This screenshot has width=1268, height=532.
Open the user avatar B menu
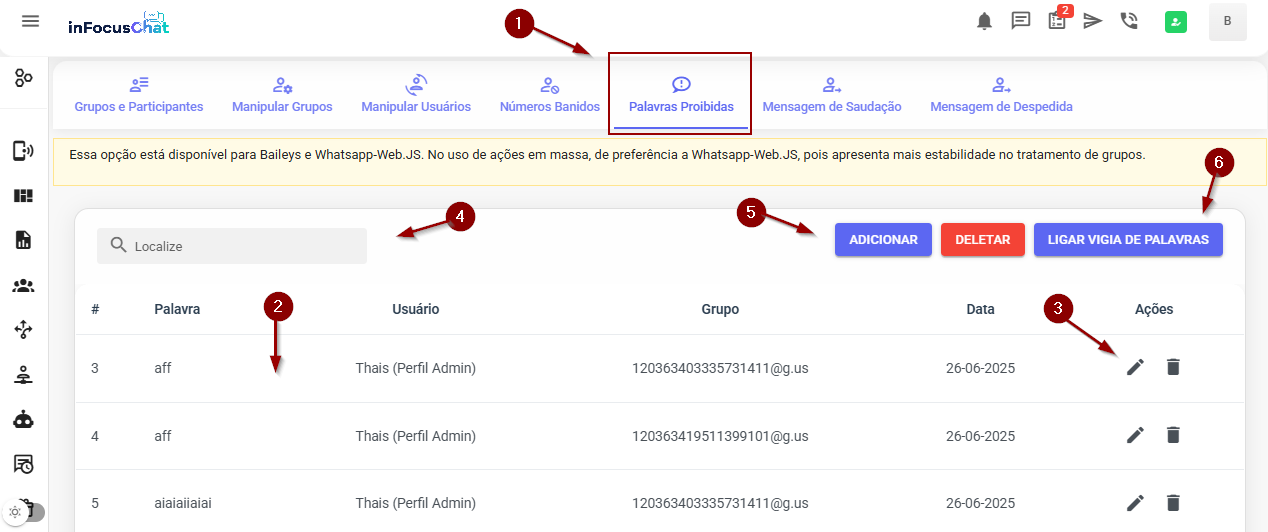(1227, 22)
